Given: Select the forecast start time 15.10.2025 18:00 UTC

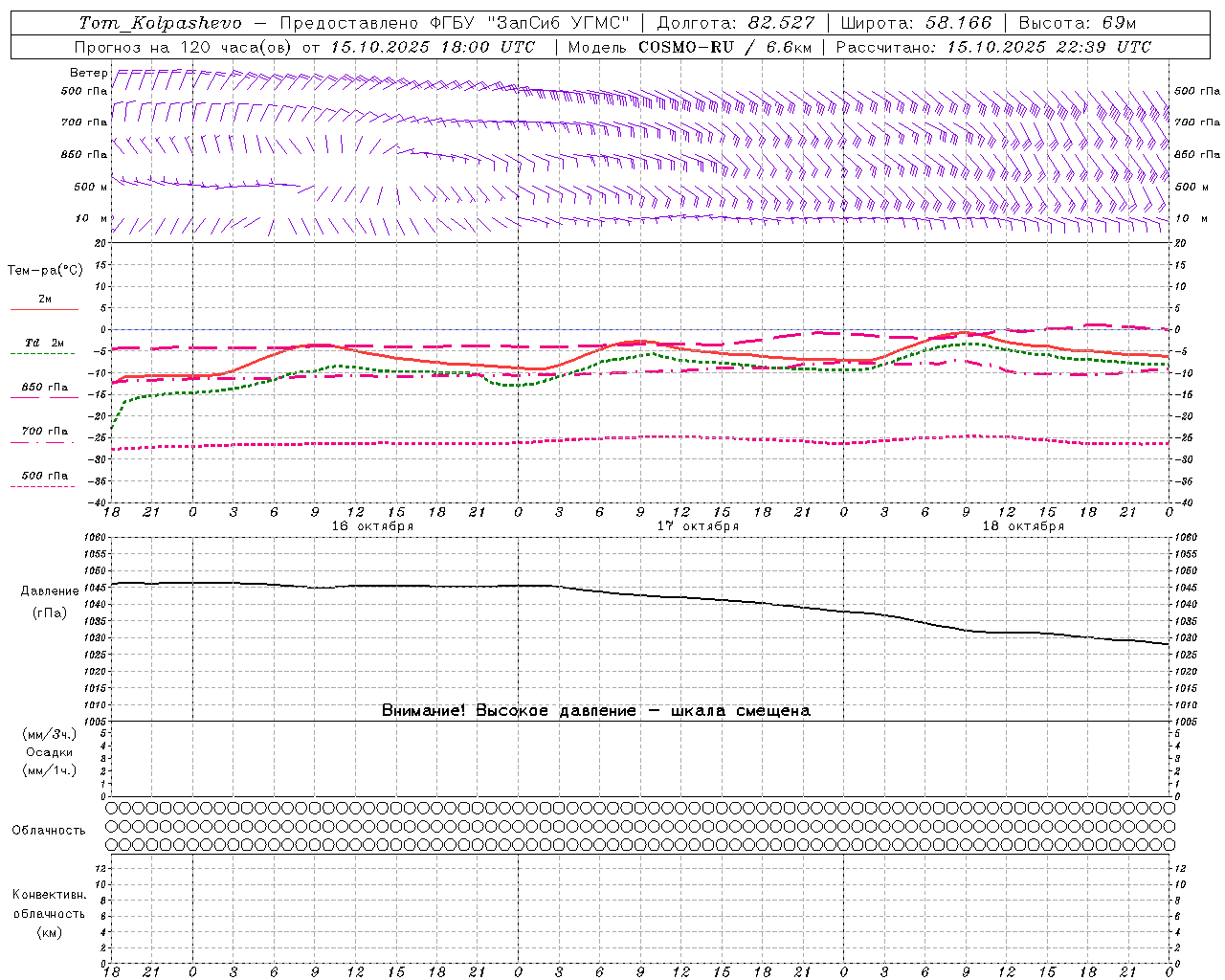Looking at the screenshot, I should (x=433, y=47).
